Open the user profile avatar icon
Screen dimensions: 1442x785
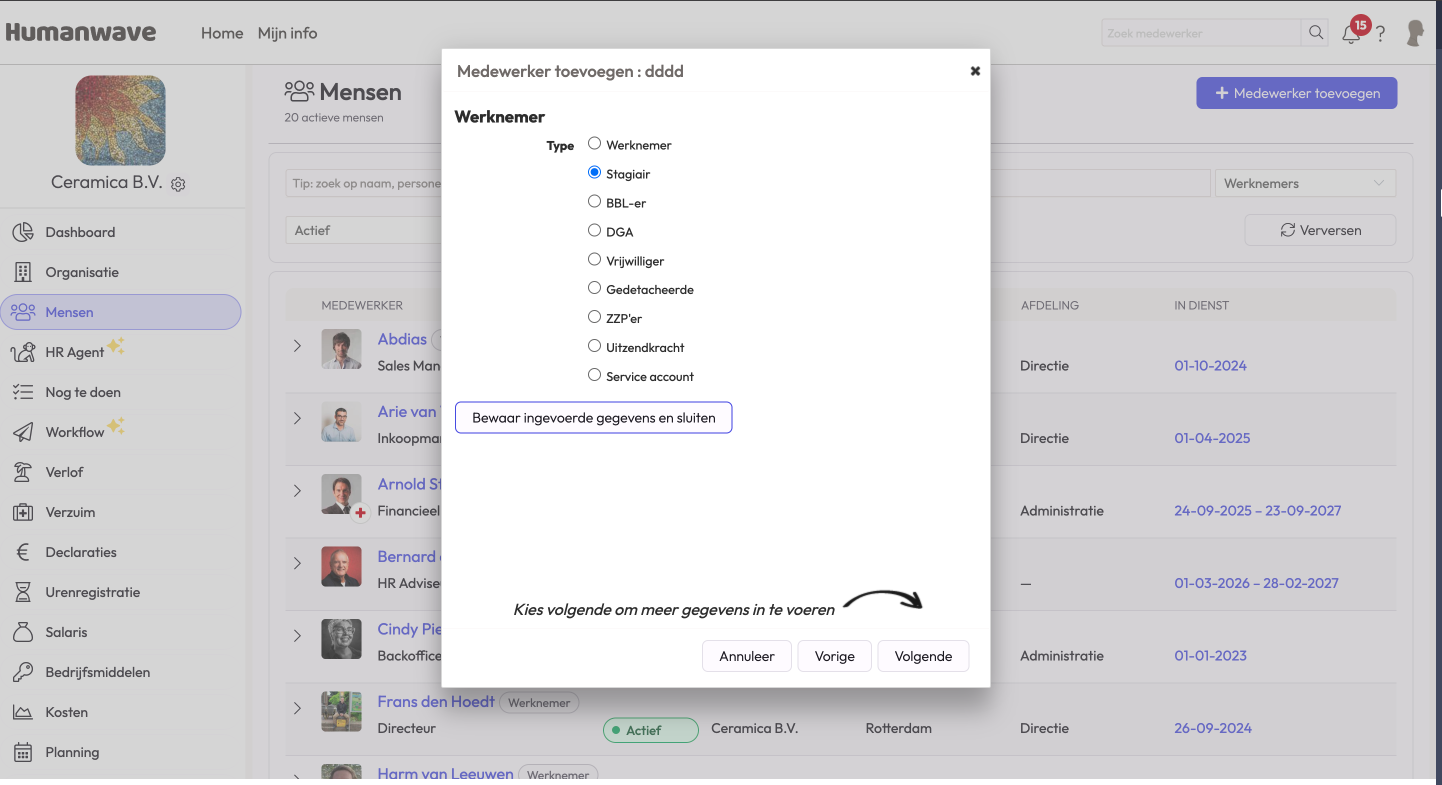(1415, 33)
